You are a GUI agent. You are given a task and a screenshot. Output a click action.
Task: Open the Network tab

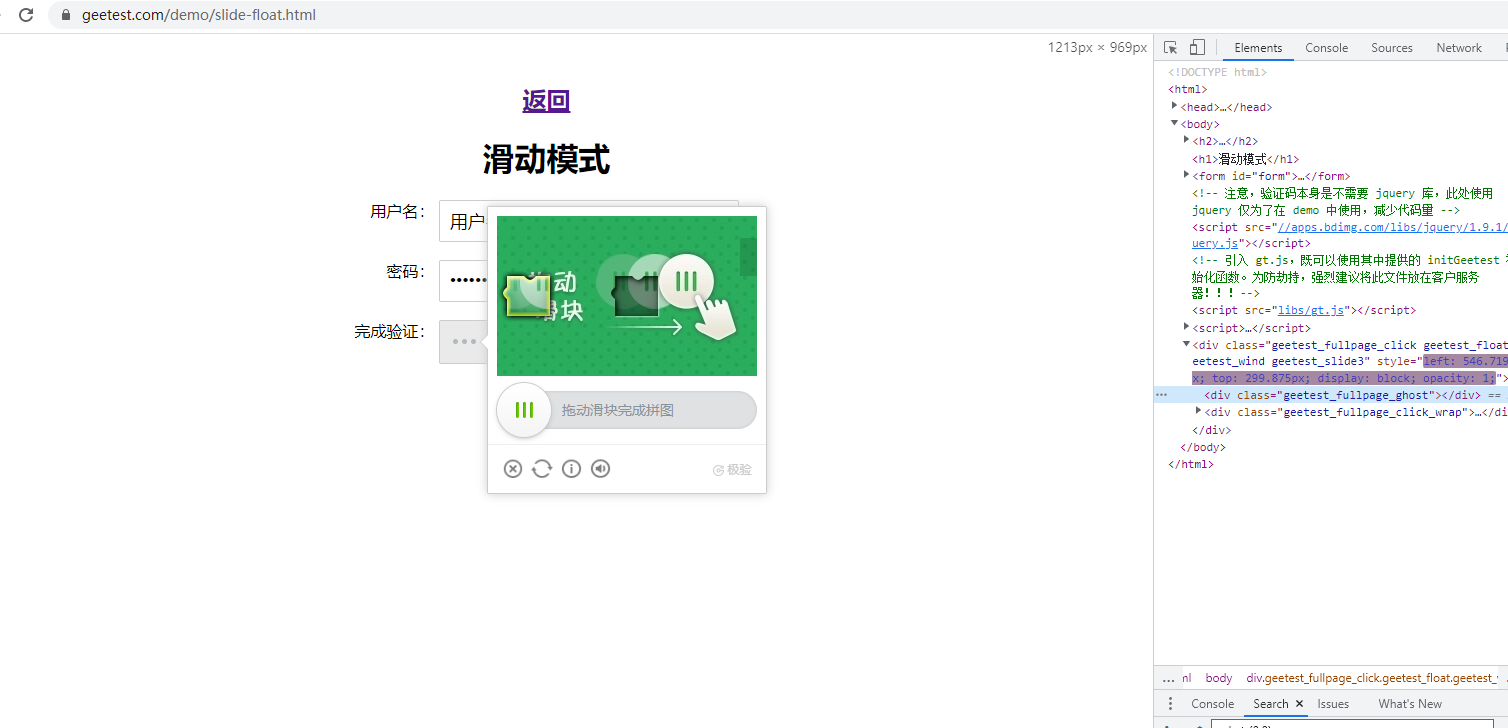point(1459,48)
